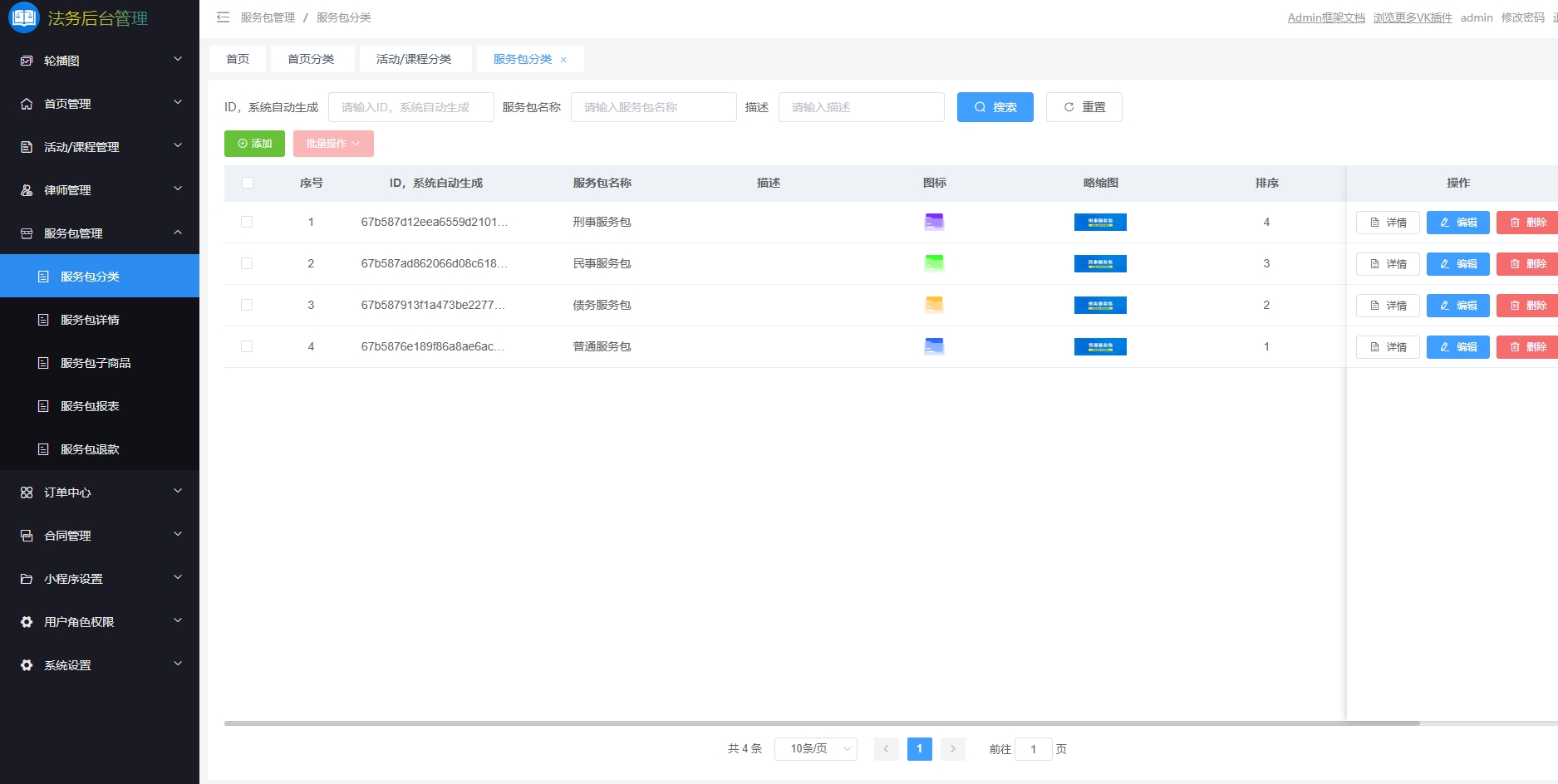The width and height of the screenshot is (1558, 784).
Task: Collapse sidebar using the fold icon
Action: click(x=223, y=17)
